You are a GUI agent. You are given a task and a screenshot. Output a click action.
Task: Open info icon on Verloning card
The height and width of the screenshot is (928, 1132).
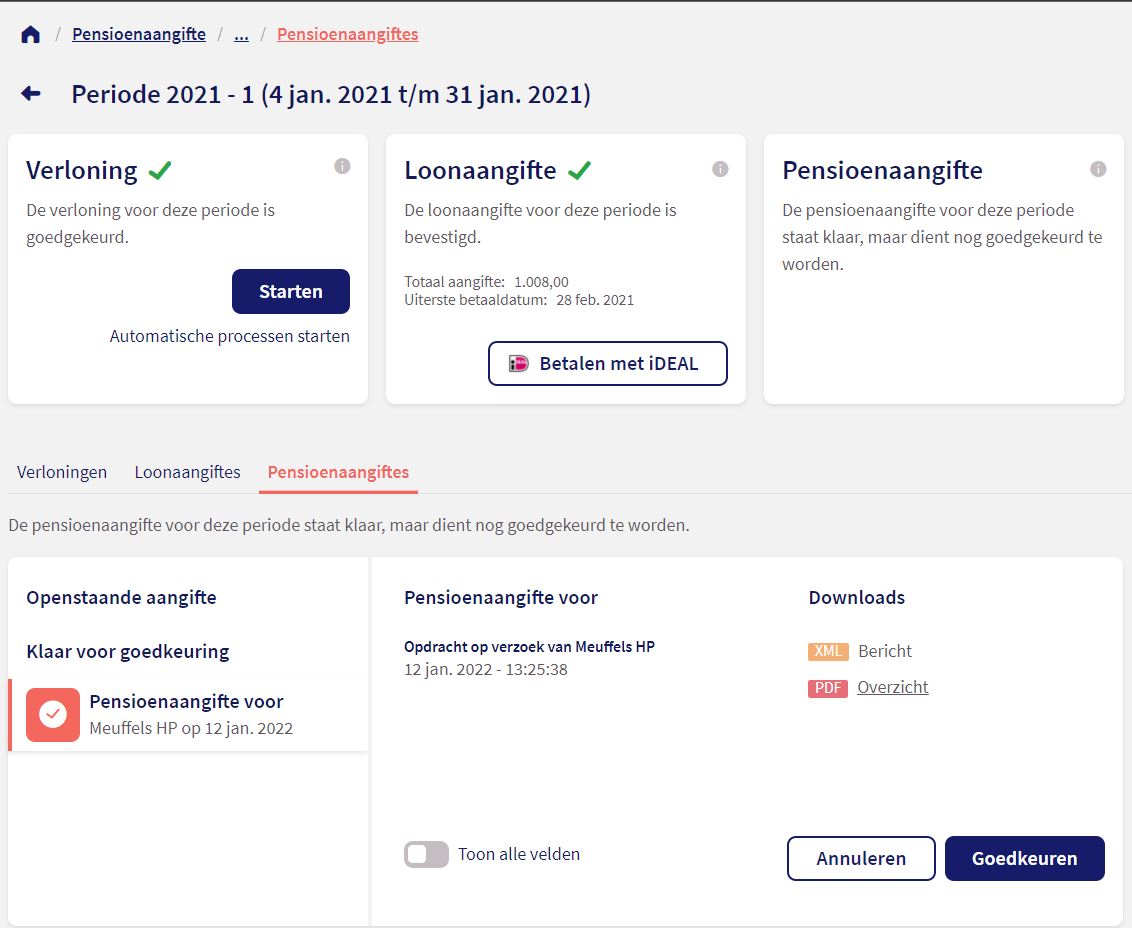pyautogui.click(x=342, y=167)
